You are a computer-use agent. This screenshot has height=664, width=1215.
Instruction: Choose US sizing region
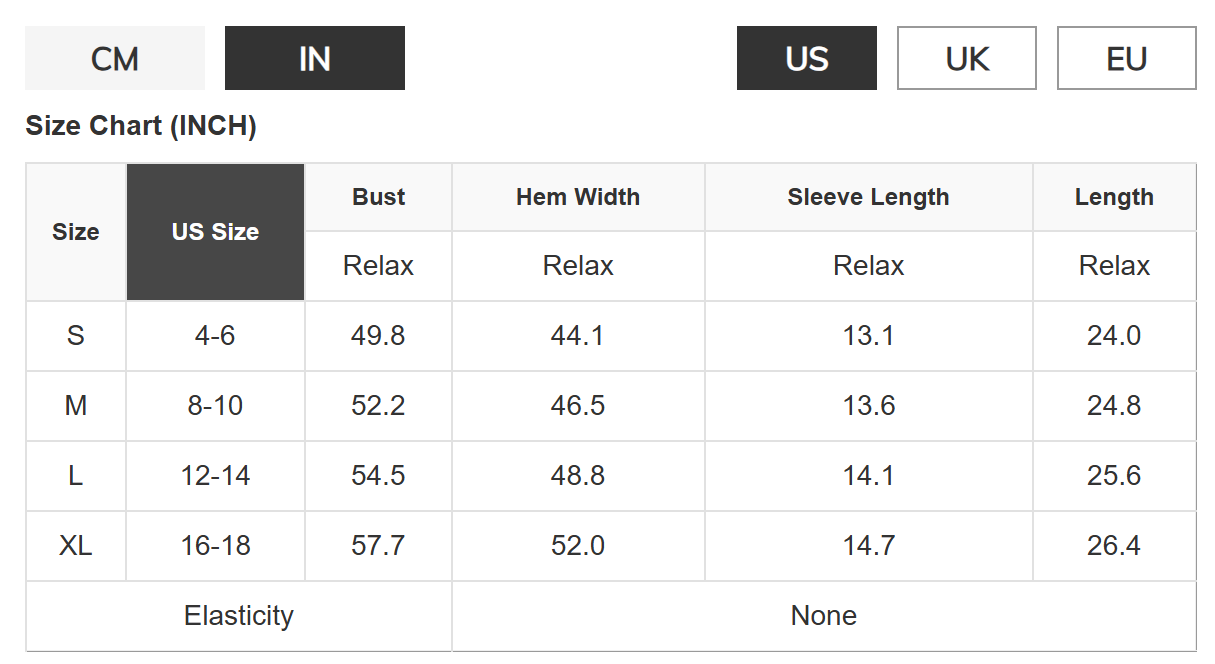pyautogui.click(x=806, y=59)
